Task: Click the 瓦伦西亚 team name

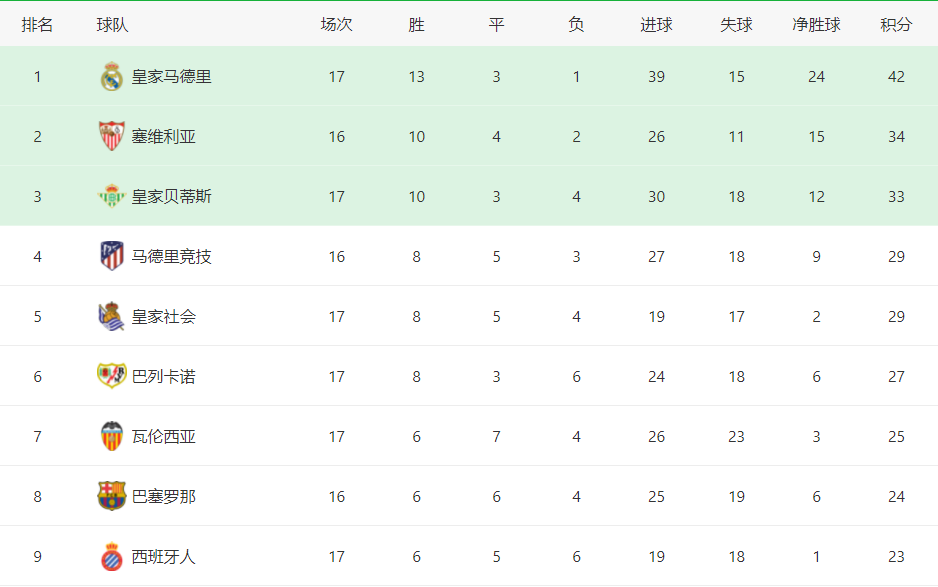Action: click(x=164, y=437)
